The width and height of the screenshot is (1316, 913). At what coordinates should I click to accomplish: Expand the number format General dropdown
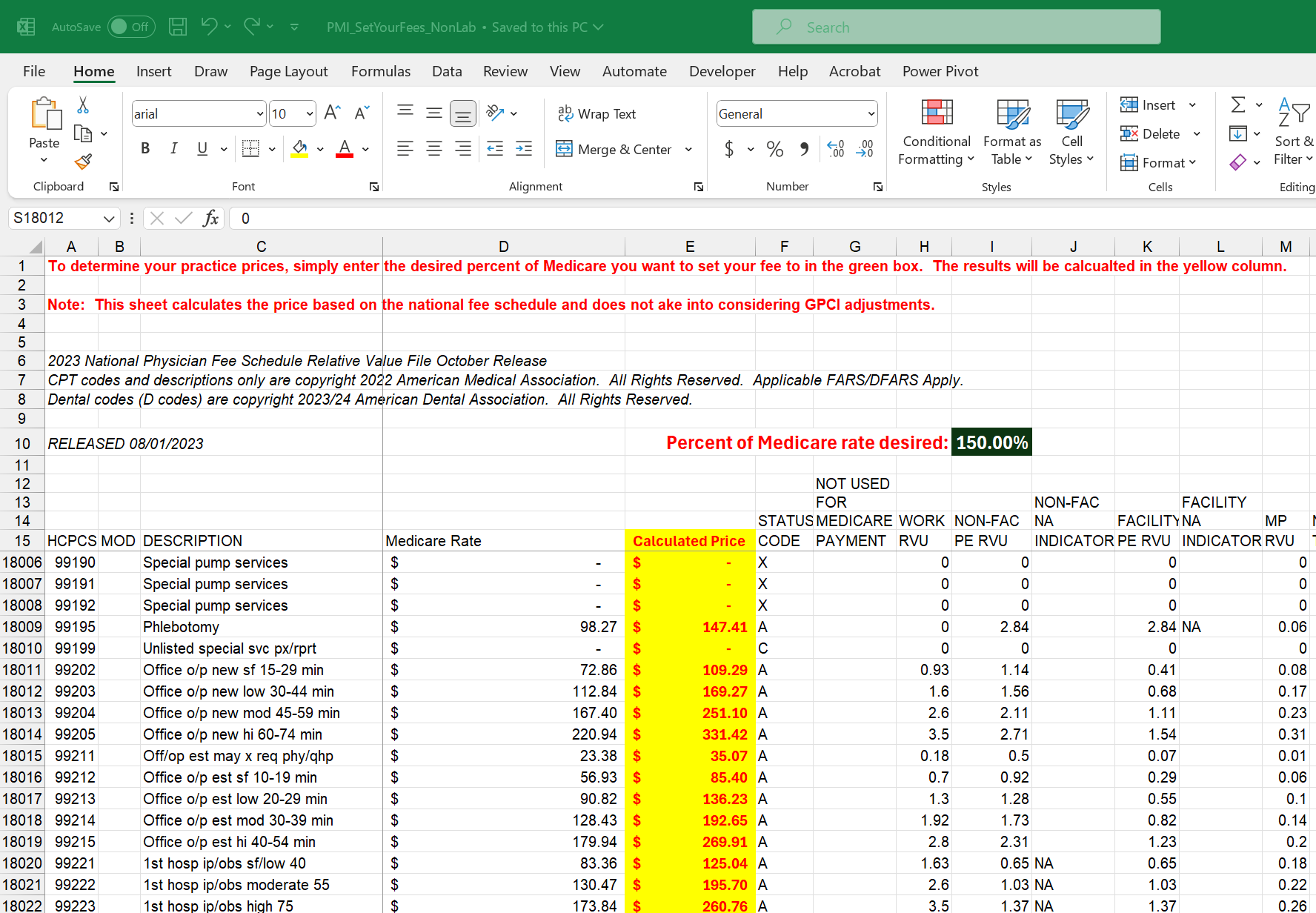click(871, 114)
